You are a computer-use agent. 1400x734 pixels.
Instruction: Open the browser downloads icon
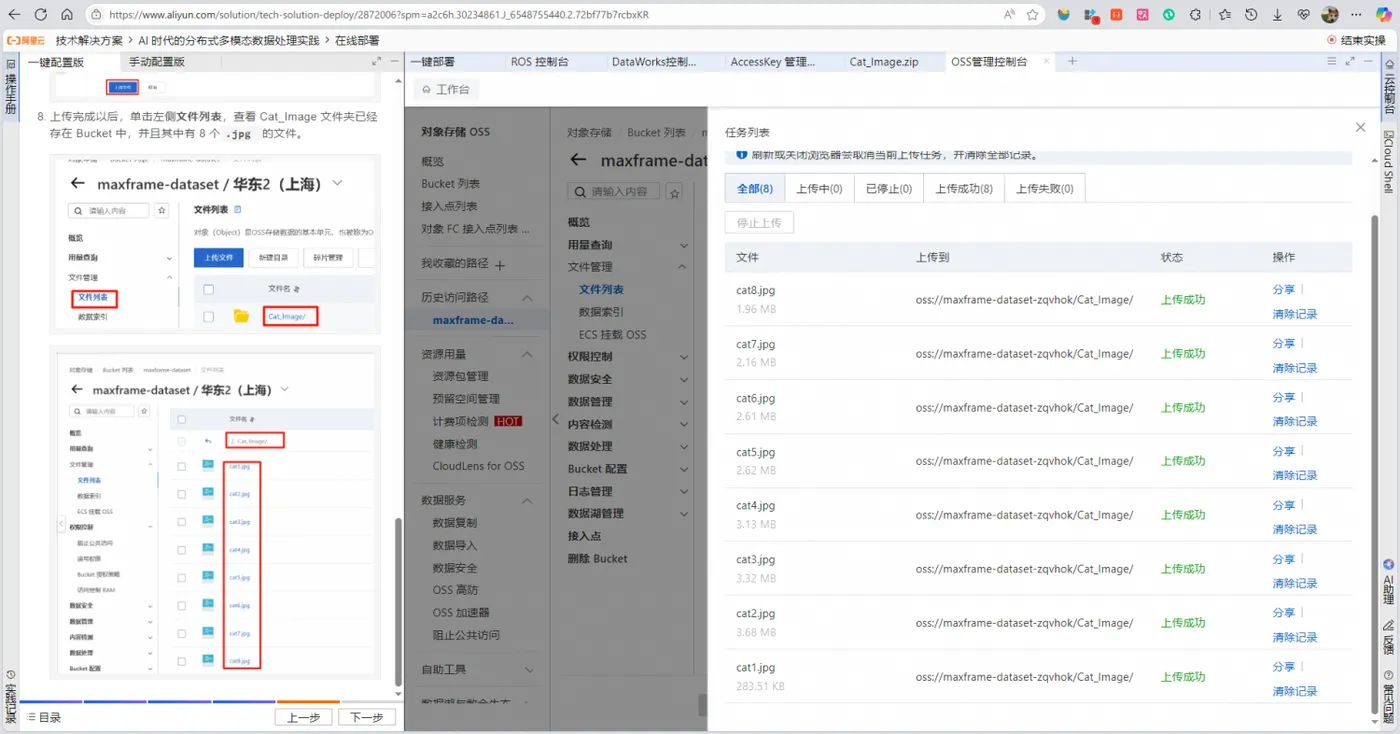1277,15
